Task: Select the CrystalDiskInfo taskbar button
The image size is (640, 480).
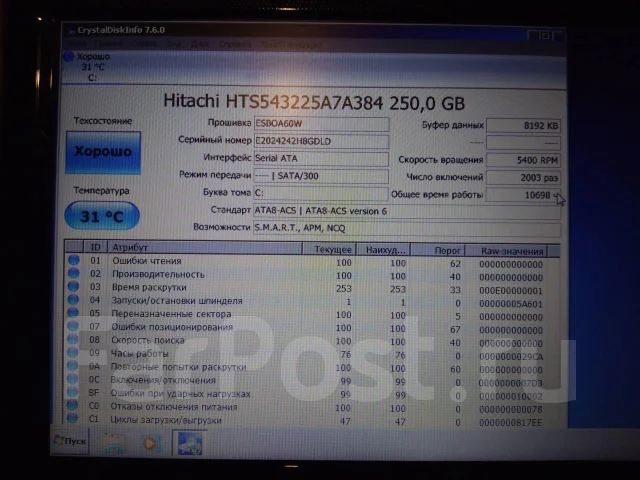Action: [x=189, y=442]
